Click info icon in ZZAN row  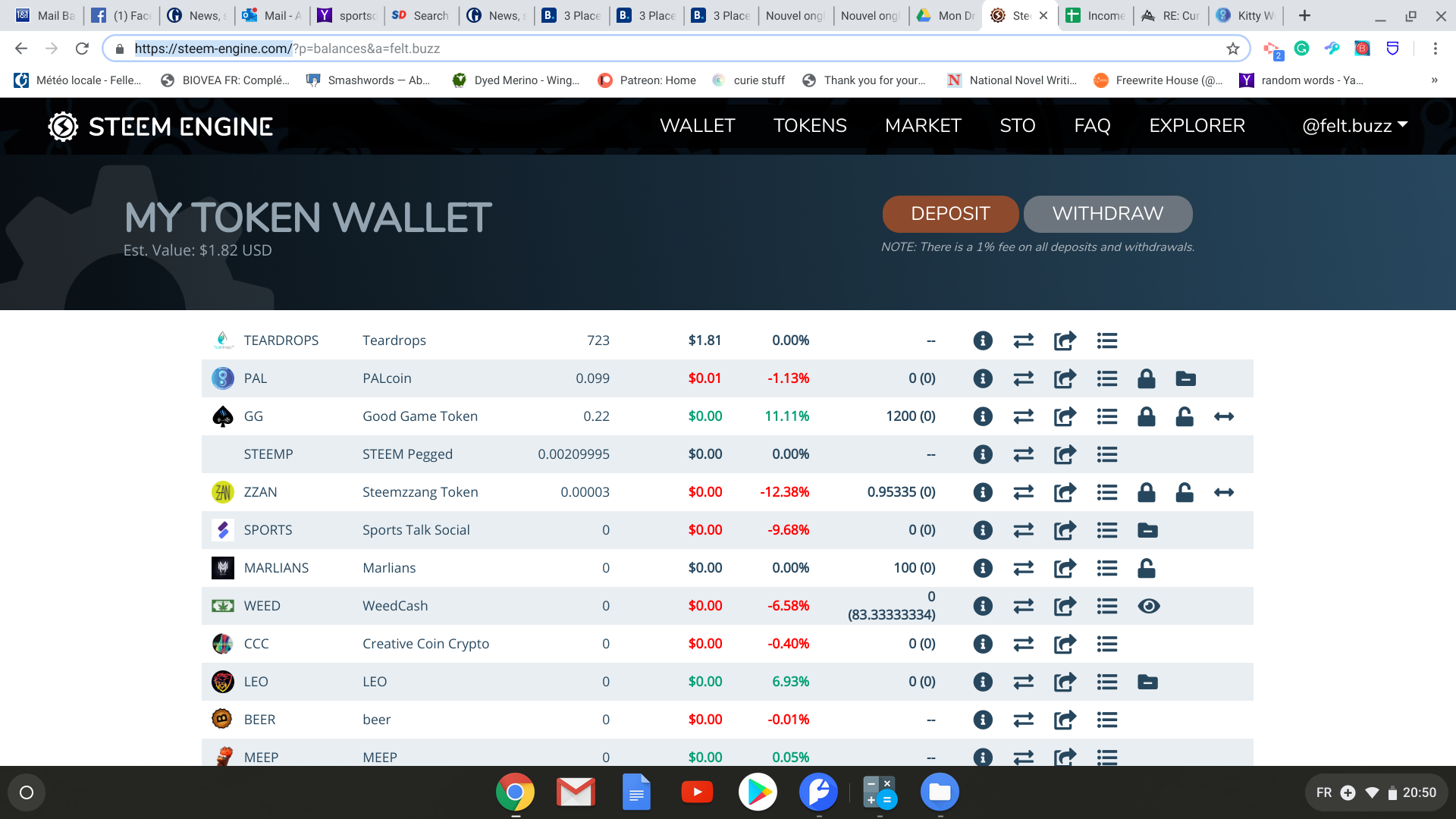click(x=983, y=492)
